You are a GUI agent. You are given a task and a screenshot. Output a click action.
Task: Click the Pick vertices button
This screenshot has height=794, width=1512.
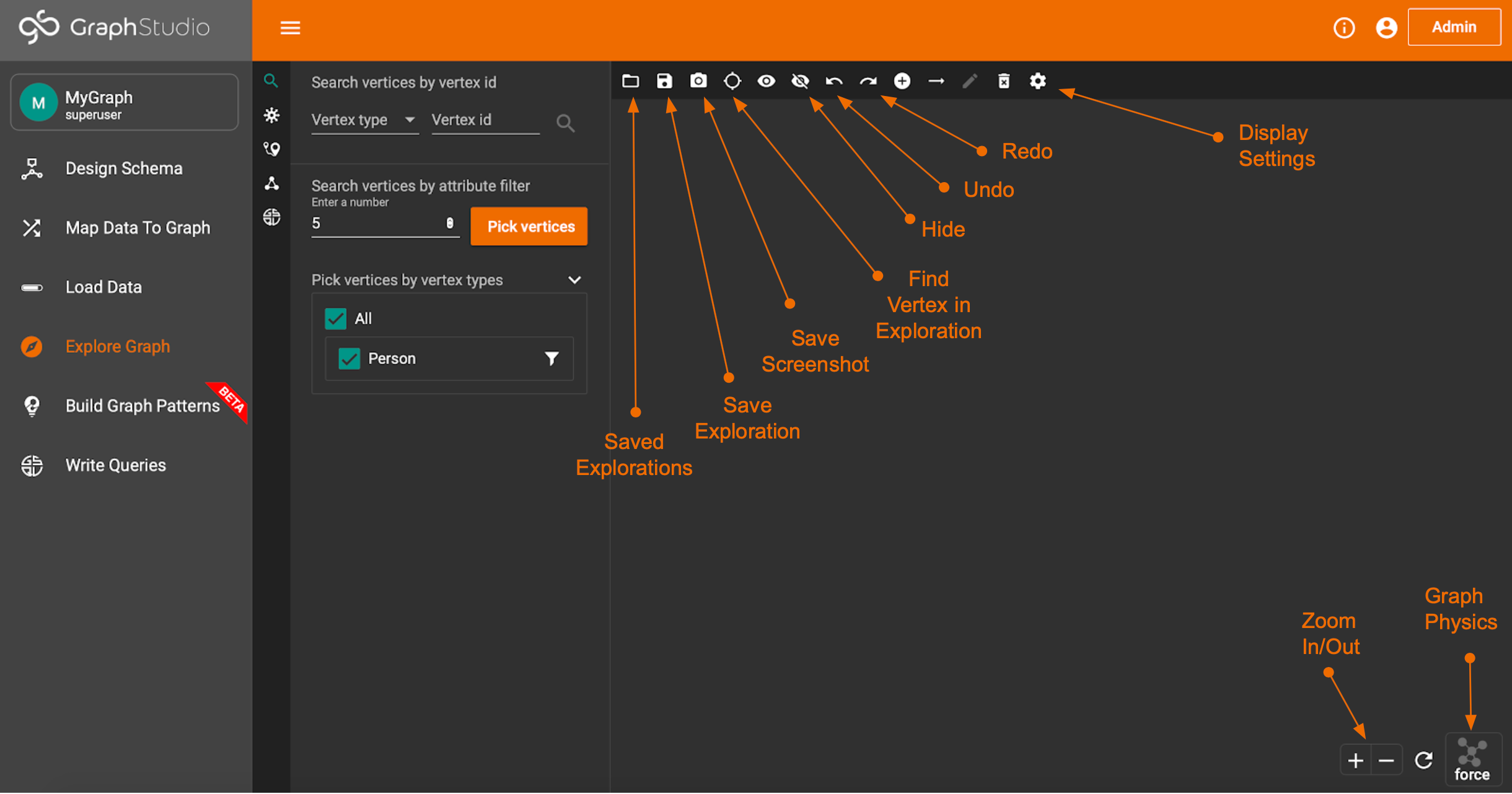(529, 227)
